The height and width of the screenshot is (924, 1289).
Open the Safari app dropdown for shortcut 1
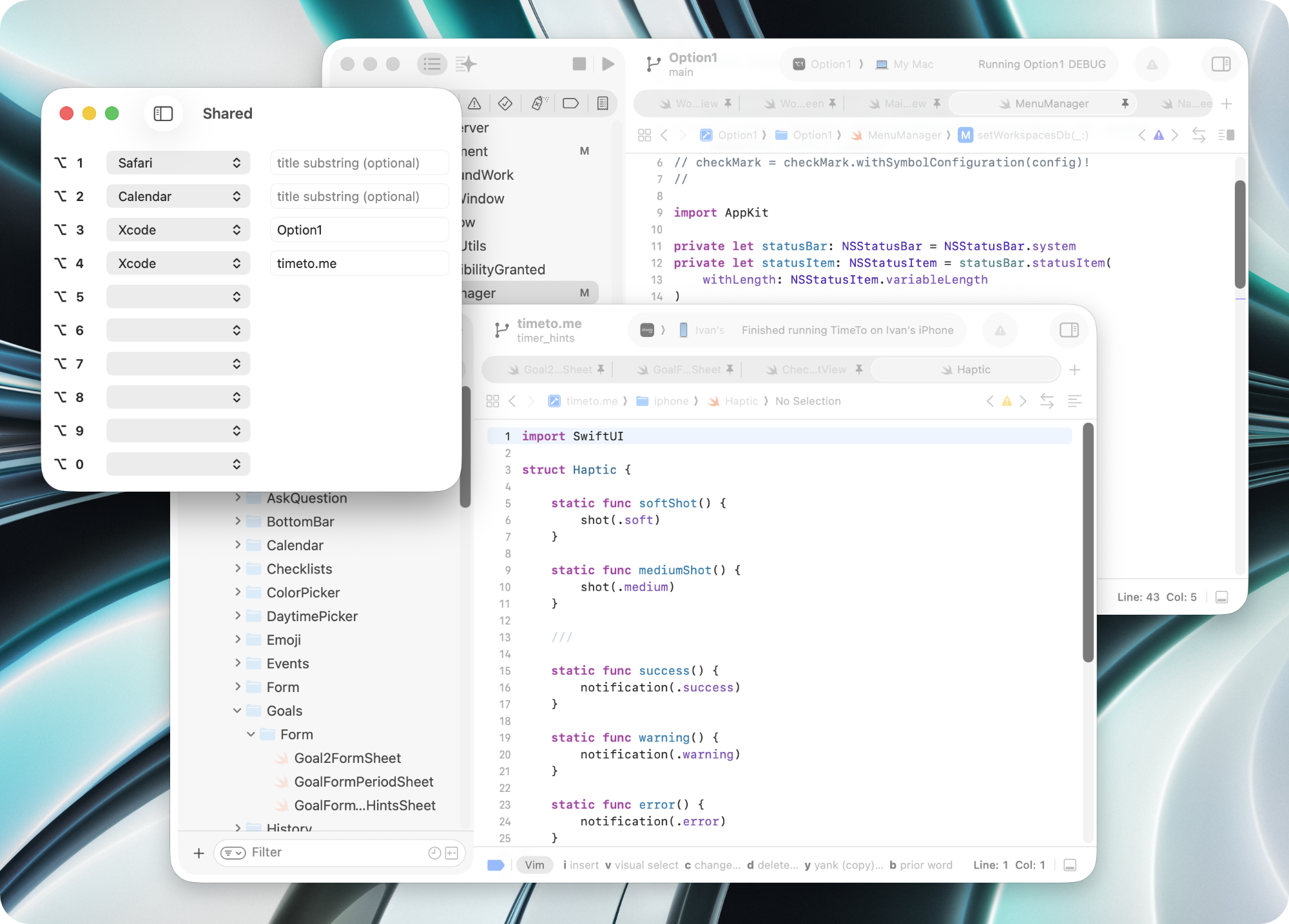click(x=178, y=163)
